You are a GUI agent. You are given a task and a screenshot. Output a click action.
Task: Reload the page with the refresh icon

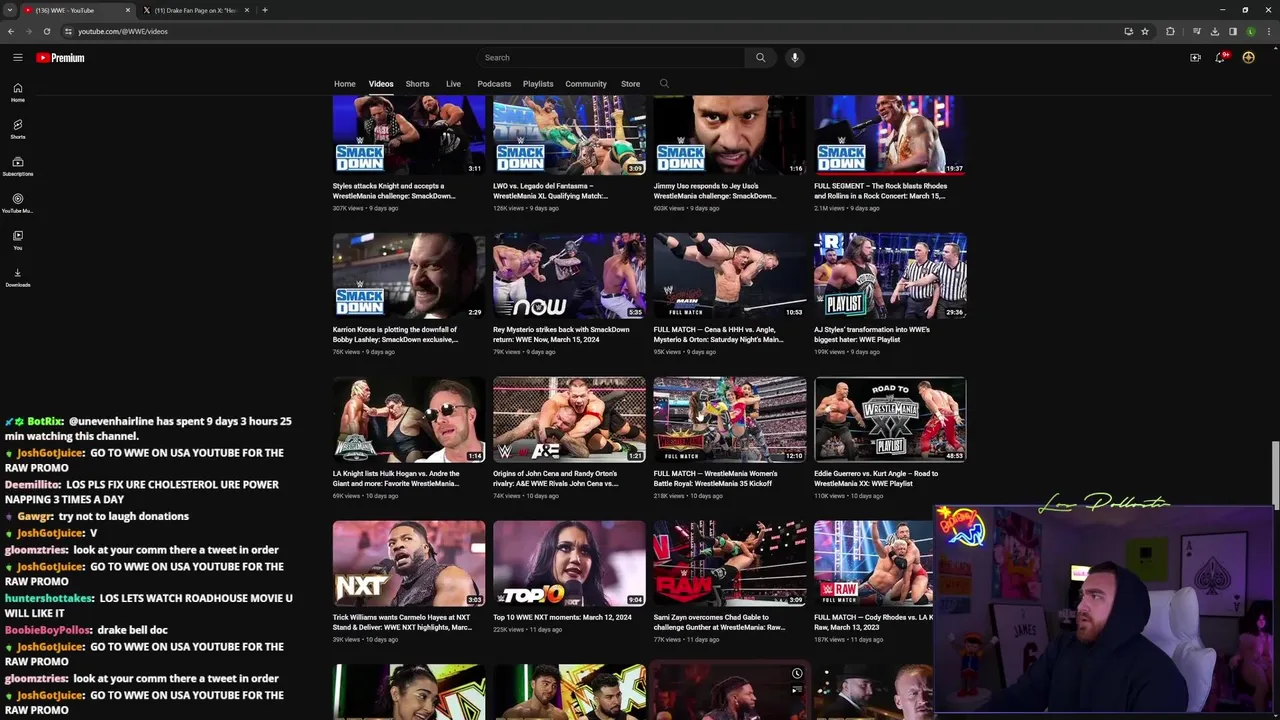[x=47, y=31]
